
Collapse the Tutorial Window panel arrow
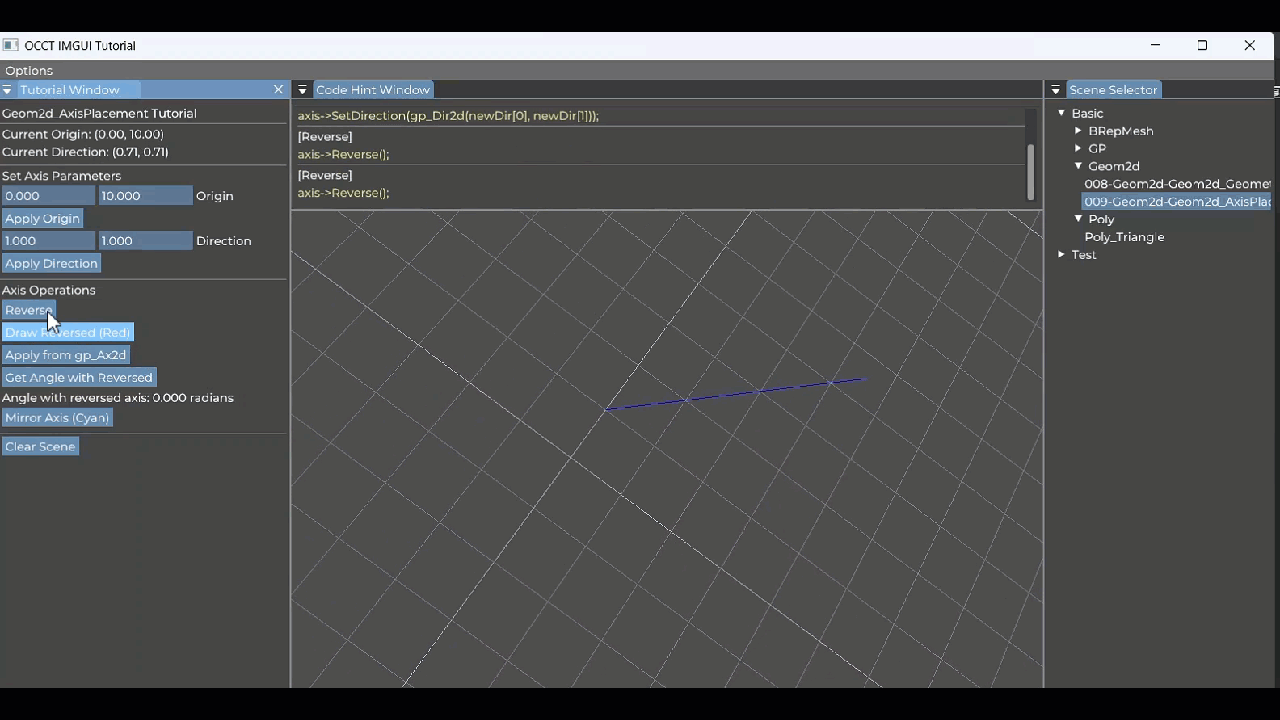7,90
